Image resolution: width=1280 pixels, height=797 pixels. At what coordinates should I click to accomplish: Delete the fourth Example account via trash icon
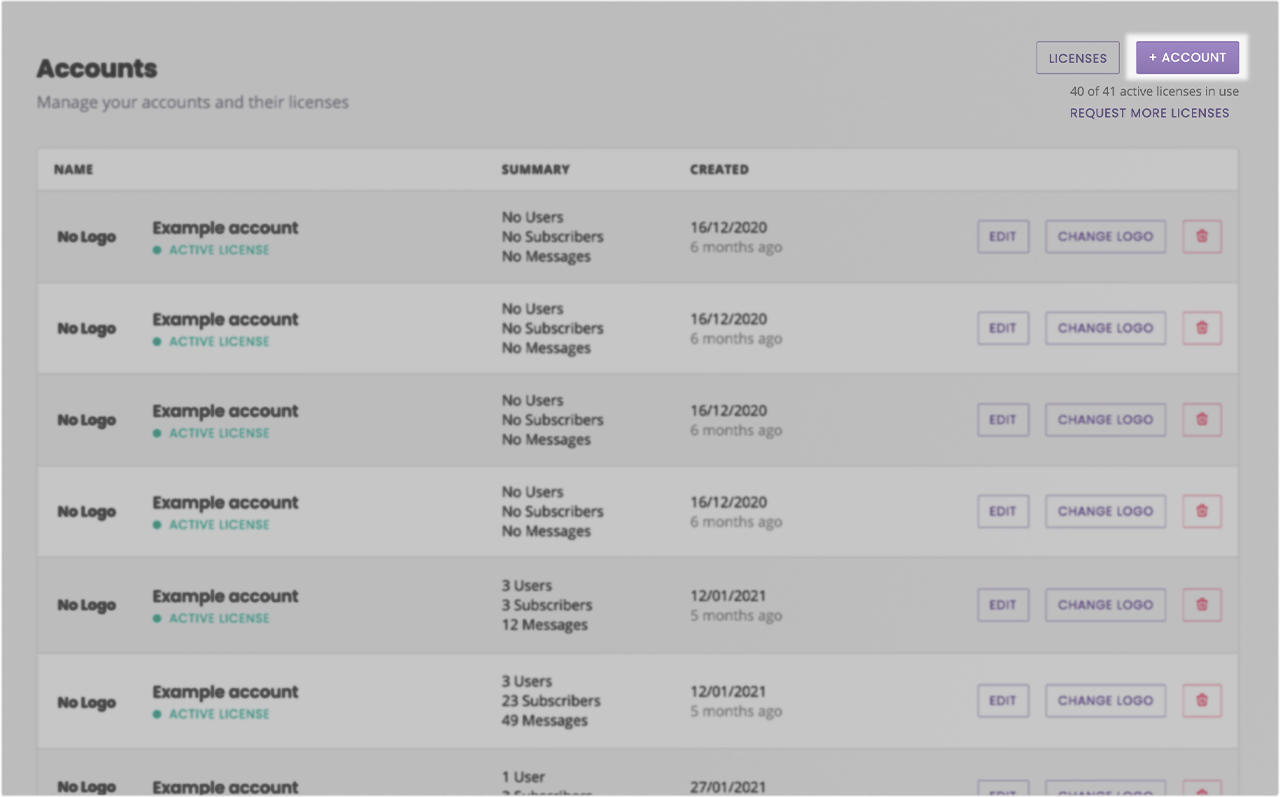(x=1201, y=511)
